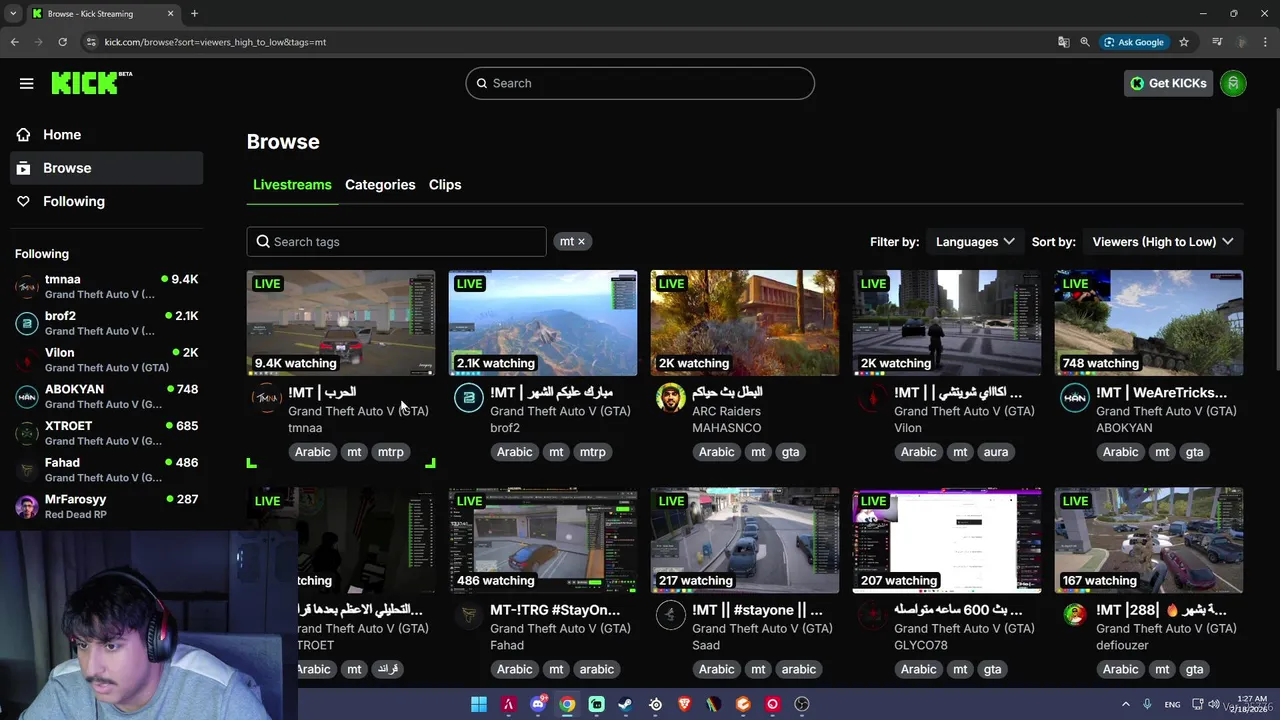Open a new browser tab
The image size is (1280, 720).
pyautogui.click(x=194, y=13)
